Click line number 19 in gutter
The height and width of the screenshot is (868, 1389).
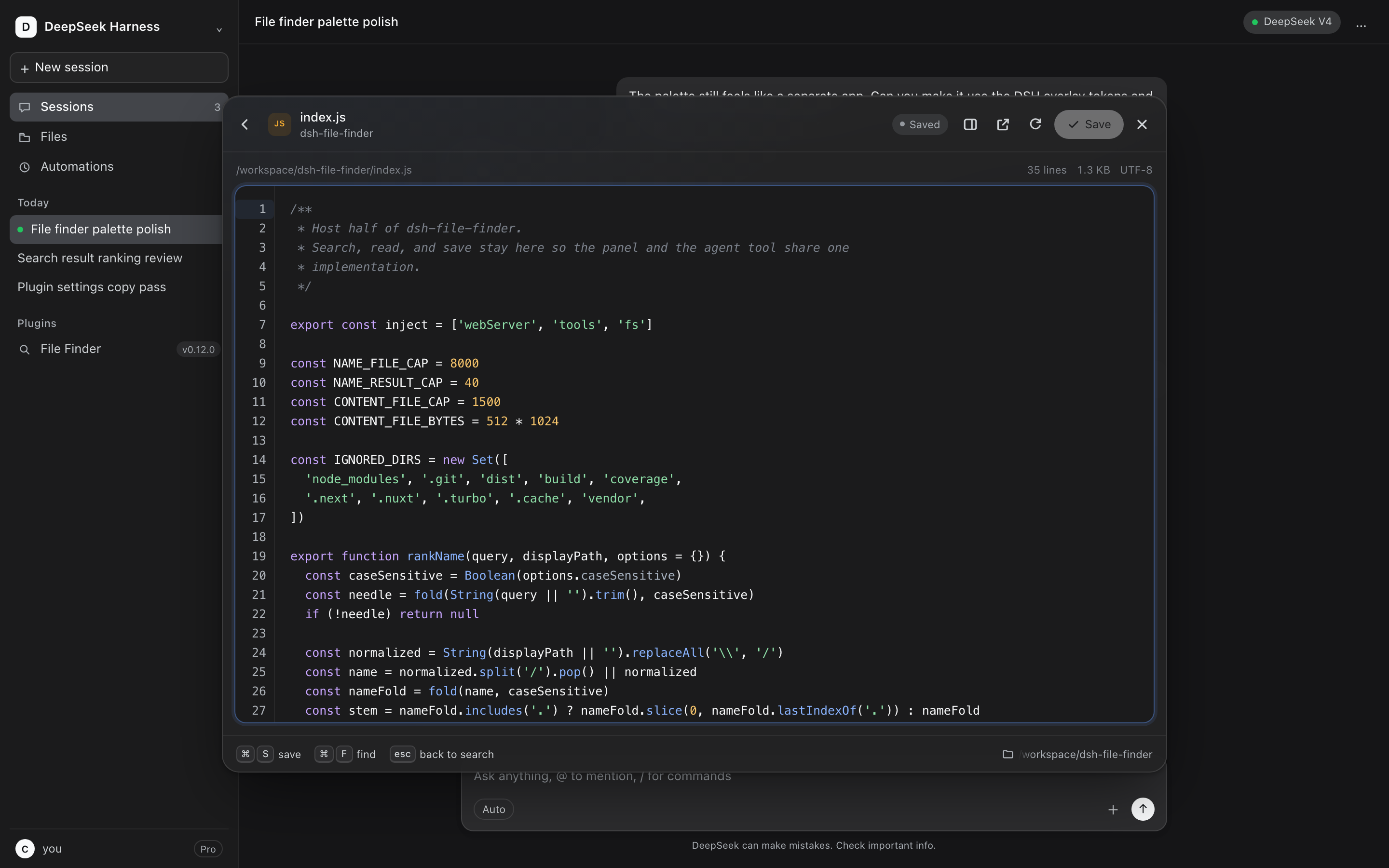(x=259, y=556)
